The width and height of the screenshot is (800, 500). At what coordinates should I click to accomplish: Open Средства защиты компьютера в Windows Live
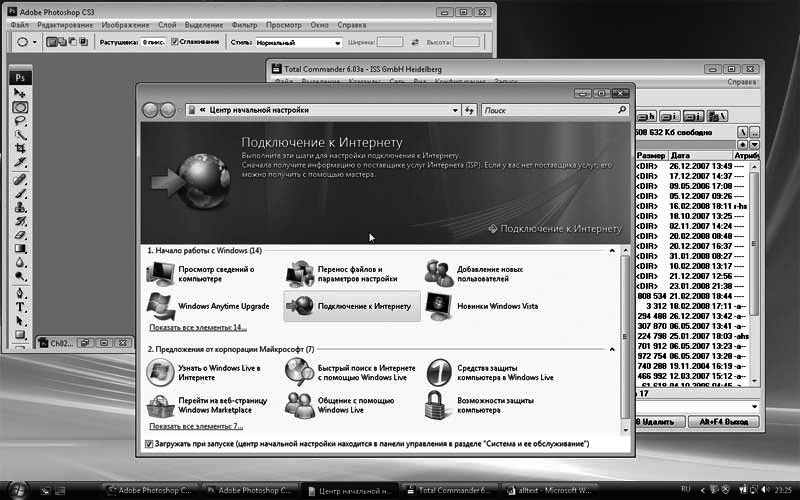[489, 372]
